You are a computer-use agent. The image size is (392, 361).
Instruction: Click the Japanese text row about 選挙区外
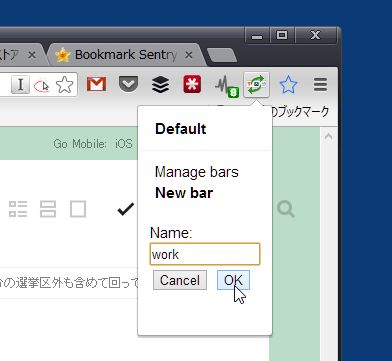coord(69,283)
